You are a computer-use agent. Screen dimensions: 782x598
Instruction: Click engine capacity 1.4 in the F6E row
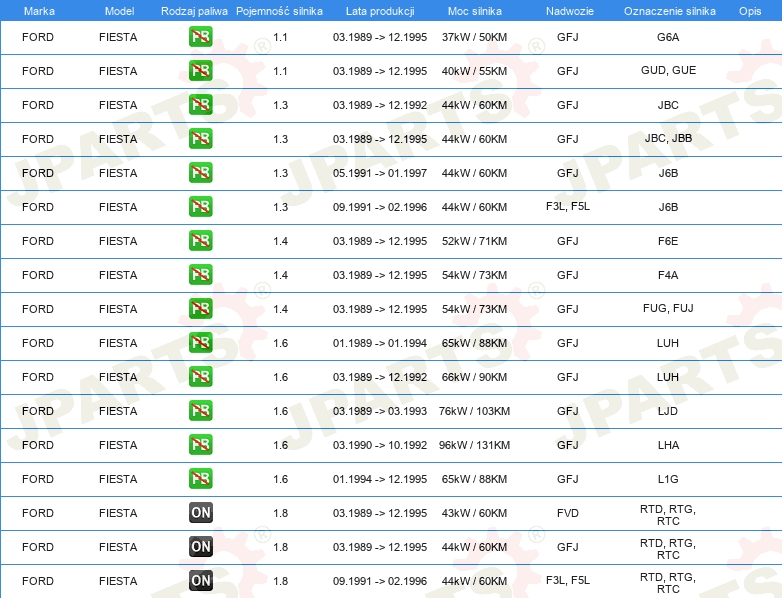tap(280, 241)
